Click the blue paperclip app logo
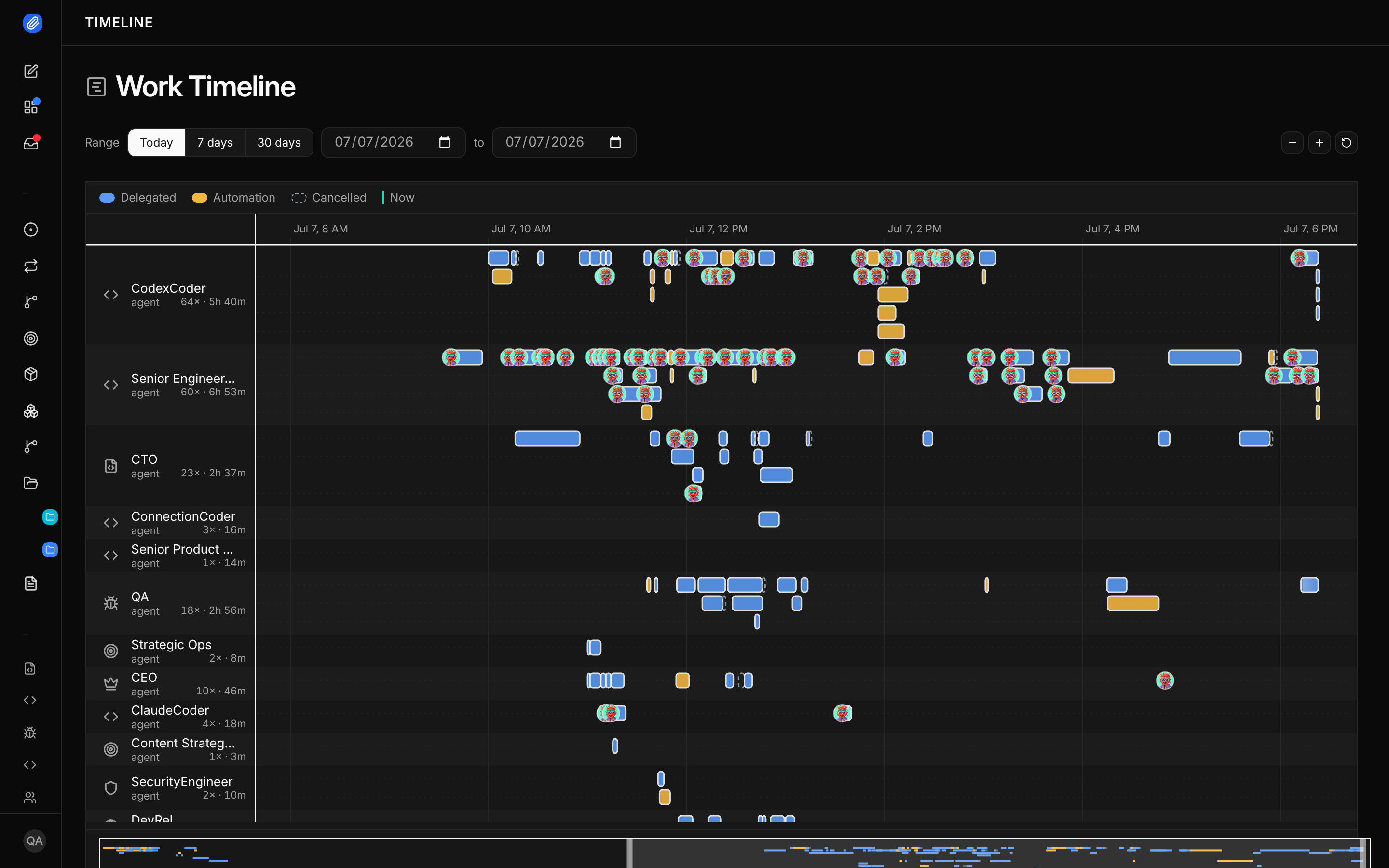This screenshot has width=1389, height=868. [33, 23]
